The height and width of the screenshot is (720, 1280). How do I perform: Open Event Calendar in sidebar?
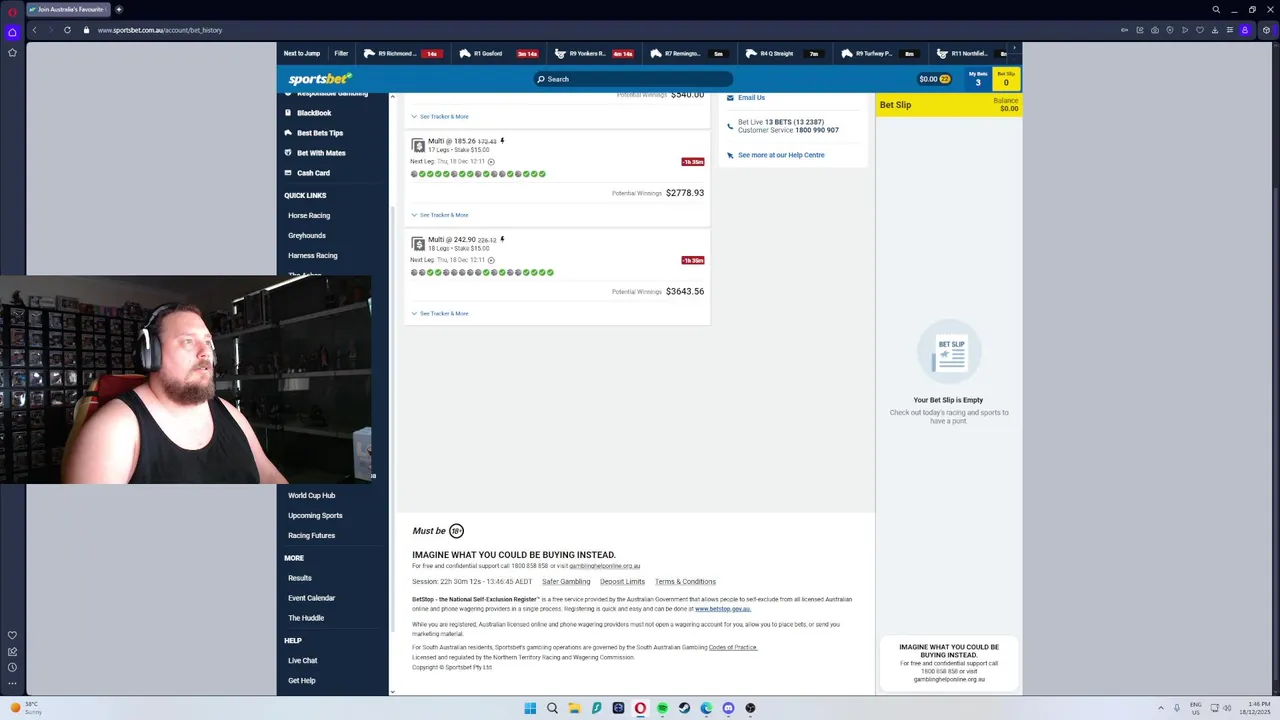[x=312, y=598]
